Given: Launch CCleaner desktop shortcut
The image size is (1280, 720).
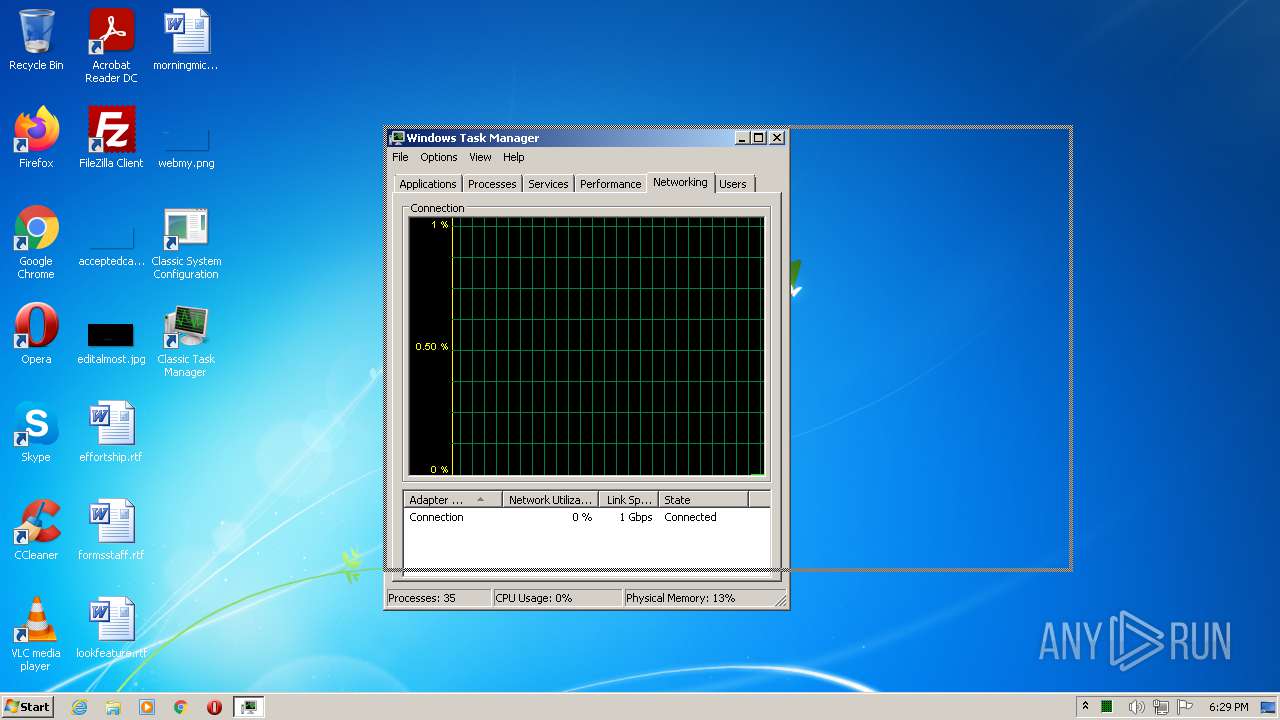Looking at the screenshot, I should [x=36, y=530].
